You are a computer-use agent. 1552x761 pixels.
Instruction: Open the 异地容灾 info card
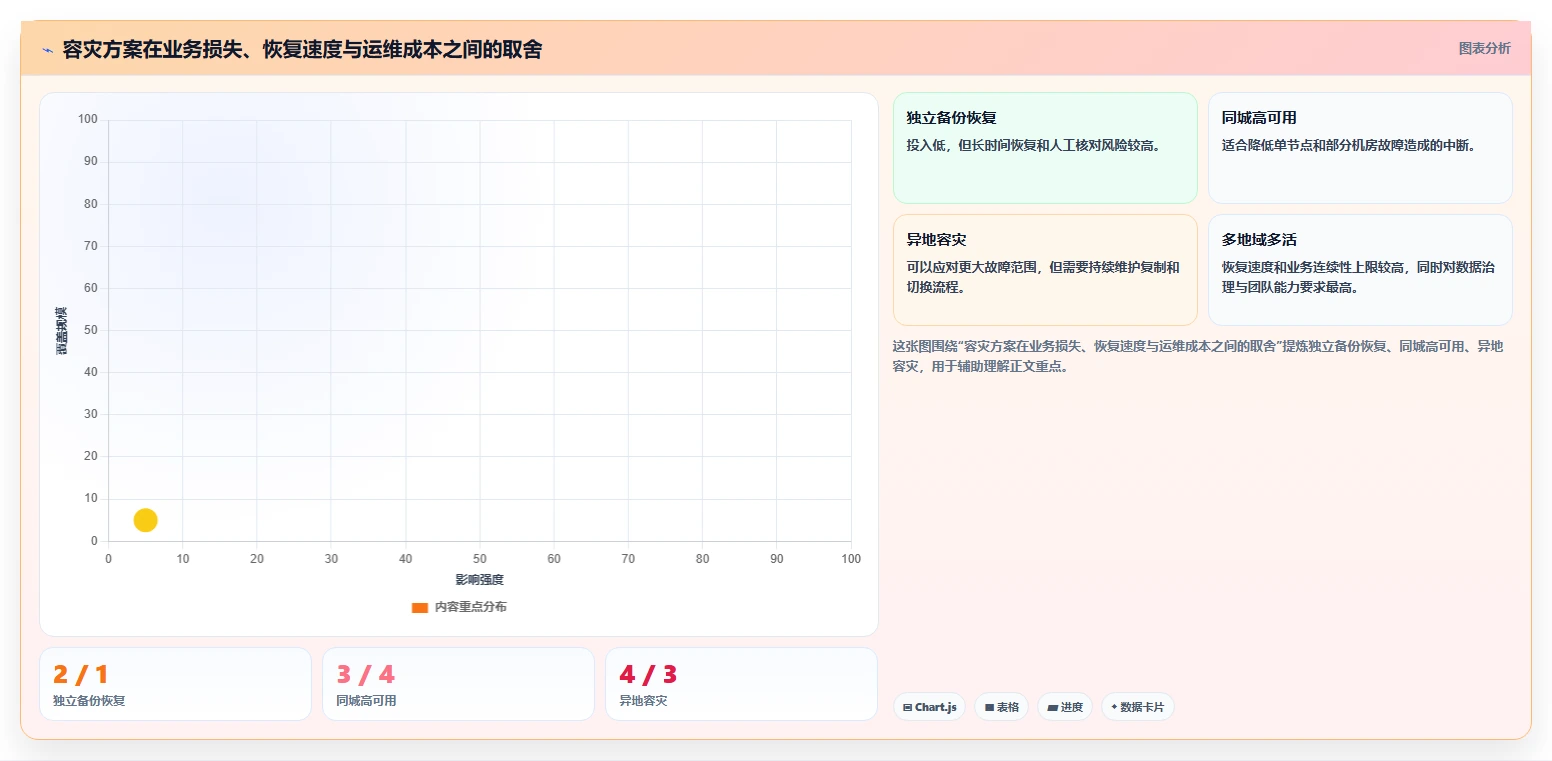pos(1045,270)
